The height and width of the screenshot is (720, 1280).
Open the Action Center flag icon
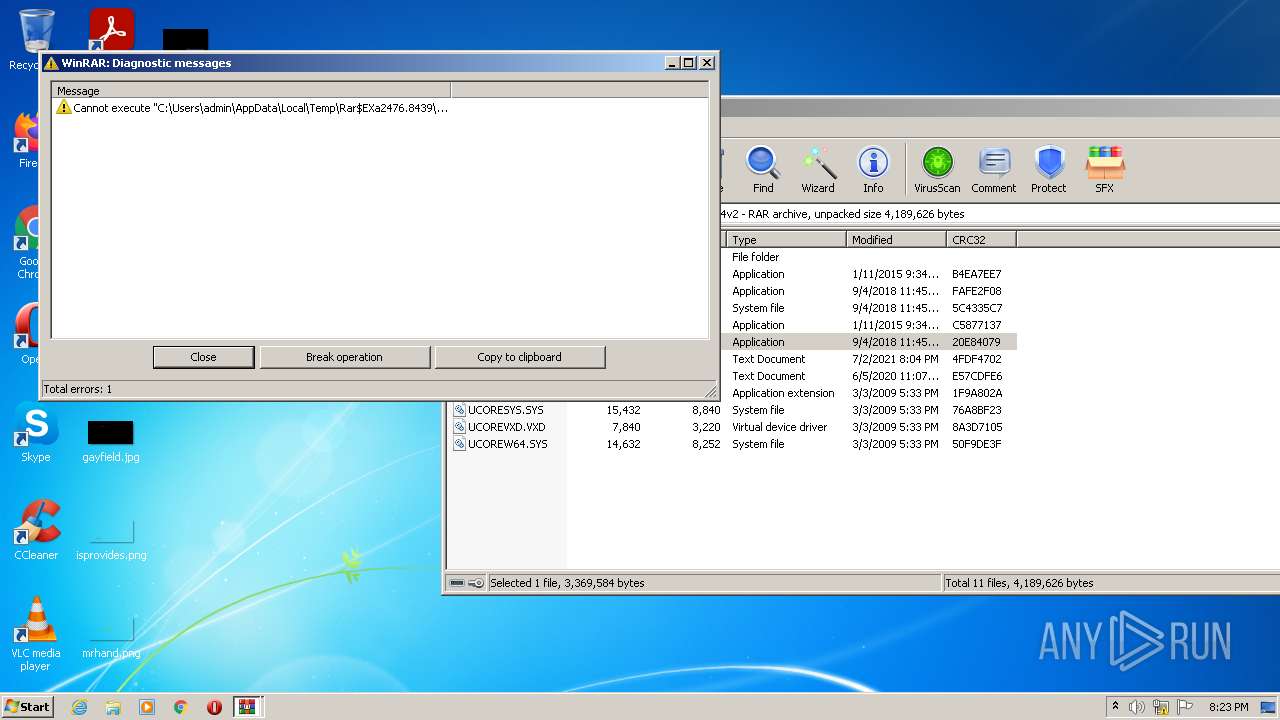point(1185,707)
